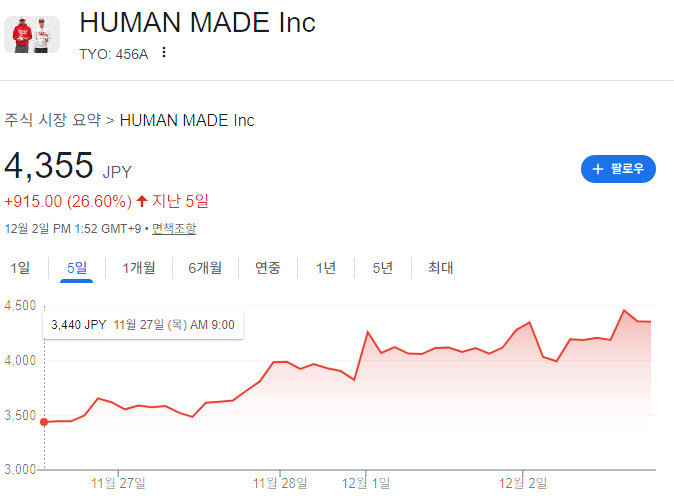Click the red up-arrow change indicator
Viewport: 674px width, 496px height.
tap(142, 201)
